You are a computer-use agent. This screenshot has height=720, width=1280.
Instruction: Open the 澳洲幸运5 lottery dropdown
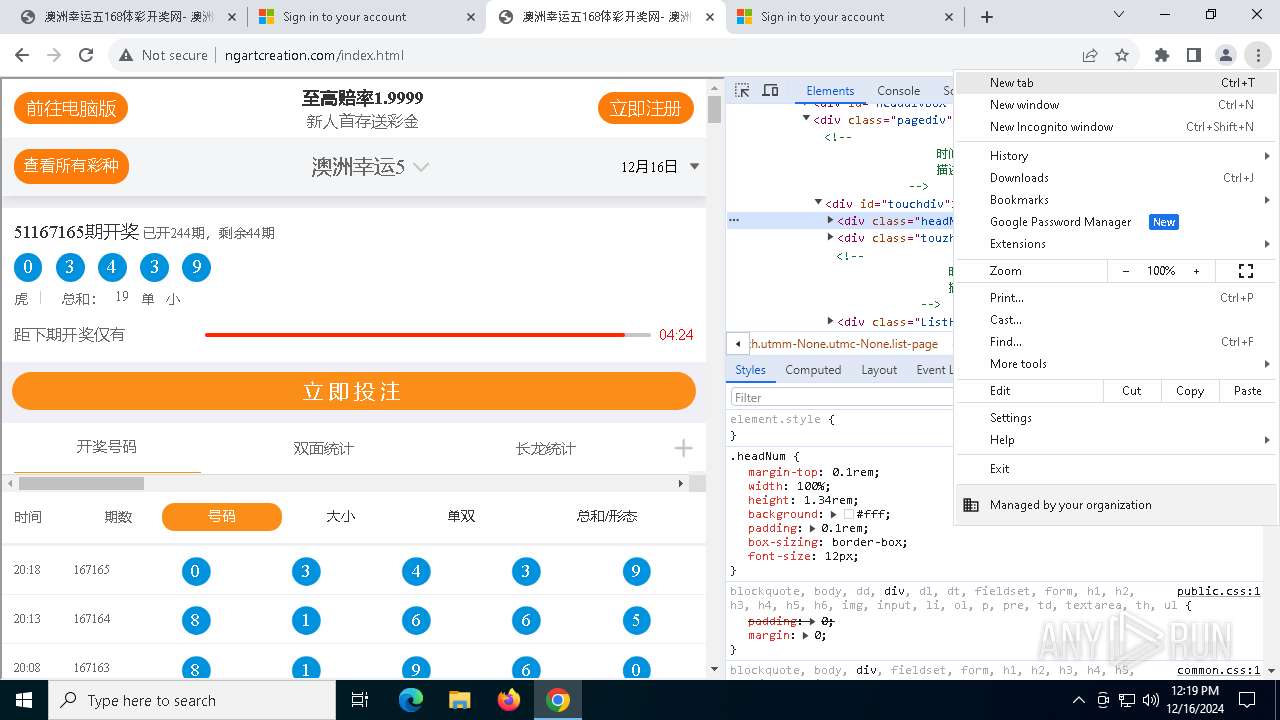(x=370, y=167)
